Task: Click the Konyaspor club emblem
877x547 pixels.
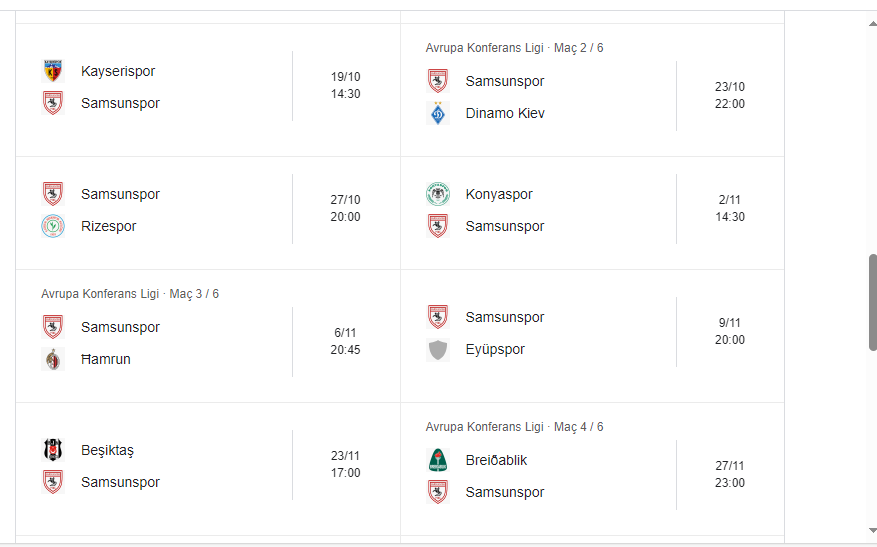Action: point(438,194)
